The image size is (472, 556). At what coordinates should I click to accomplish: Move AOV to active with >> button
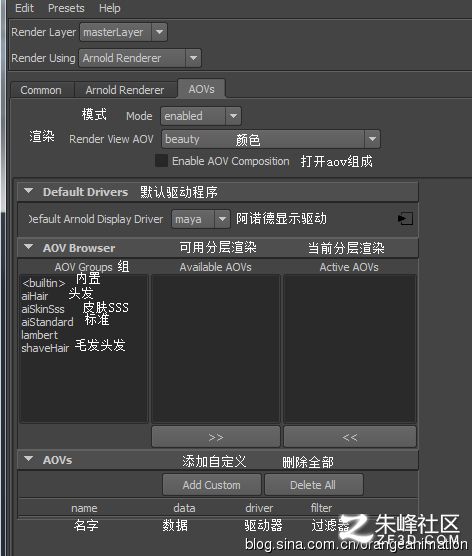(216, 437)
